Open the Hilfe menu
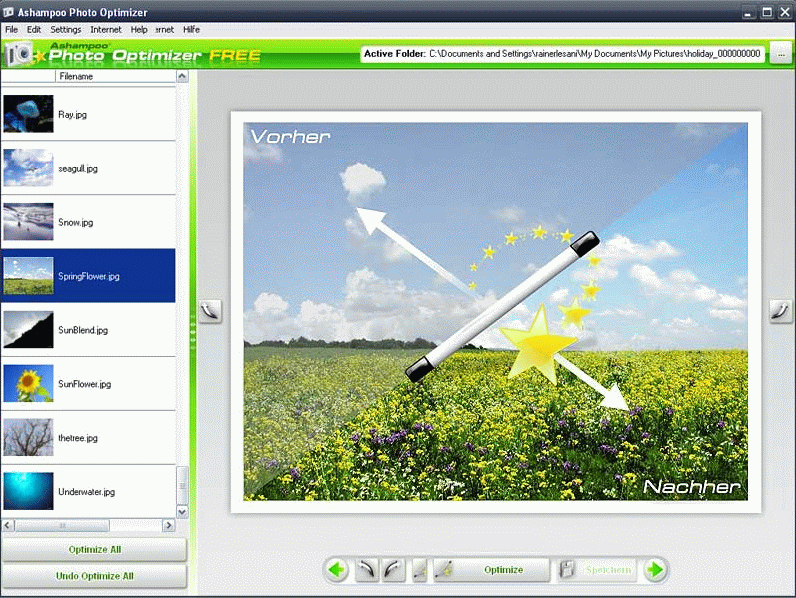 (x=191, y=29)
